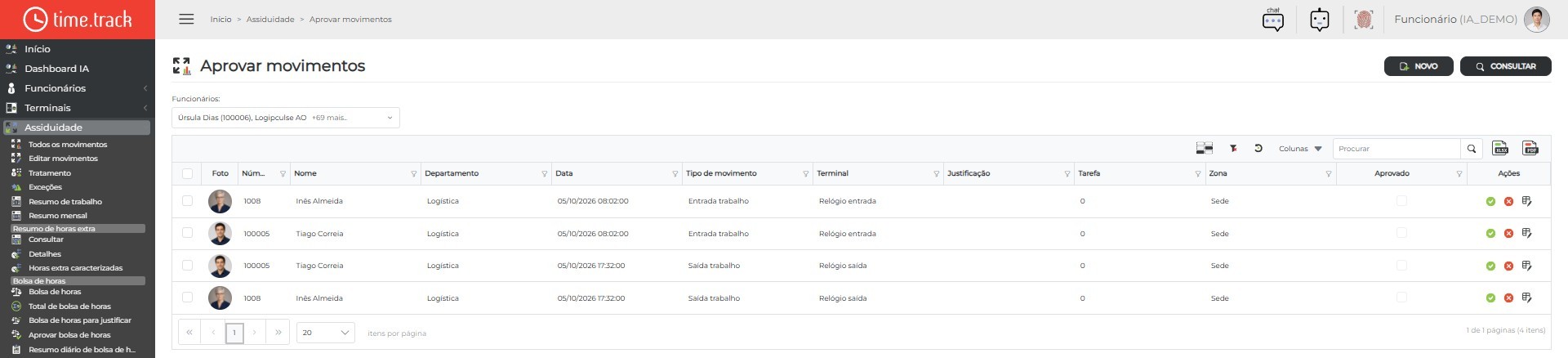Open the Colunas dropdown

click(x=1300, y=149)
